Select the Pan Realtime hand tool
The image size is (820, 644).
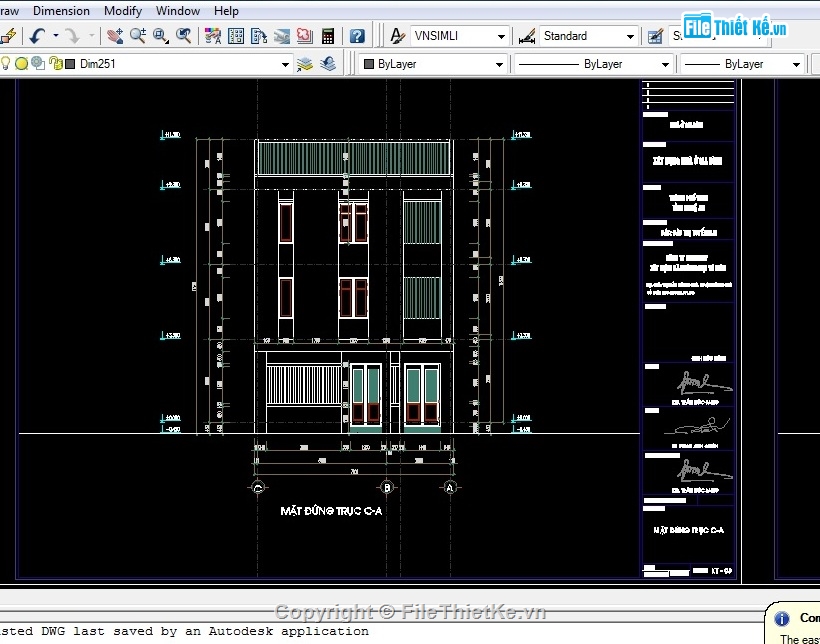(115, 36)
